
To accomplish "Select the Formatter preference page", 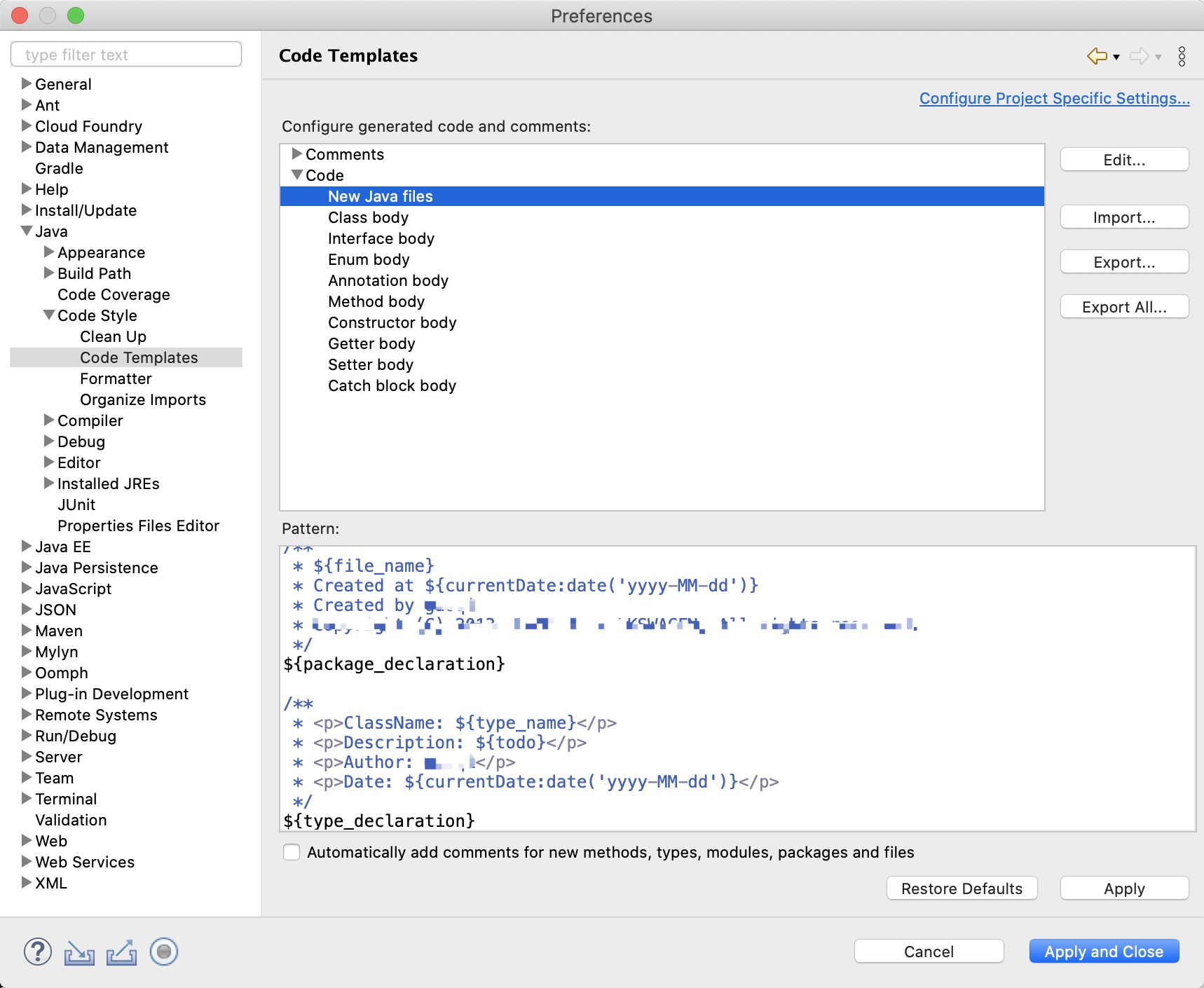I will tap(116, 378).
